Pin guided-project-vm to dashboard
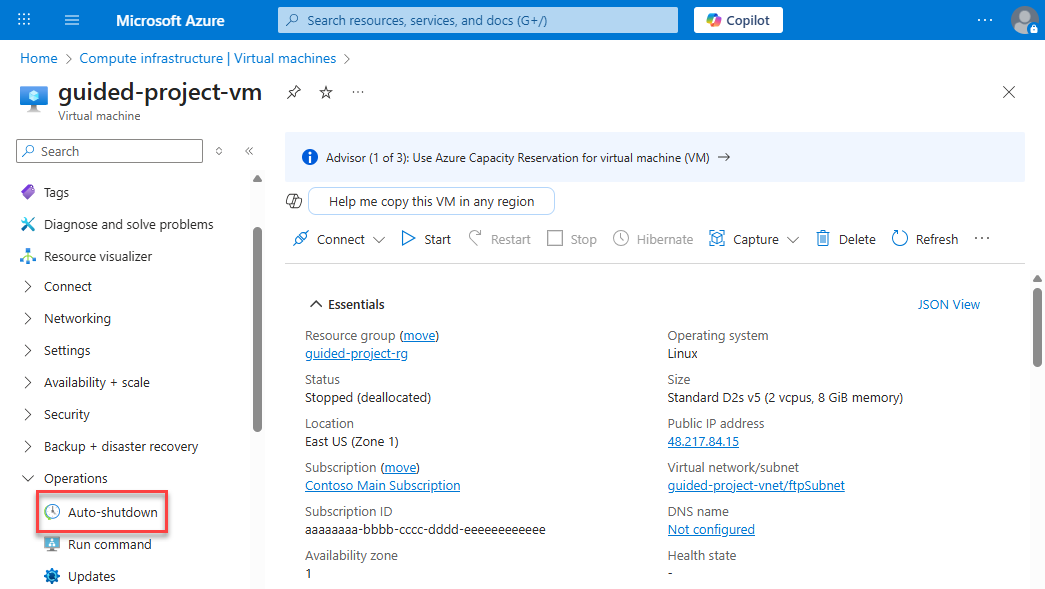 (294, 93)
